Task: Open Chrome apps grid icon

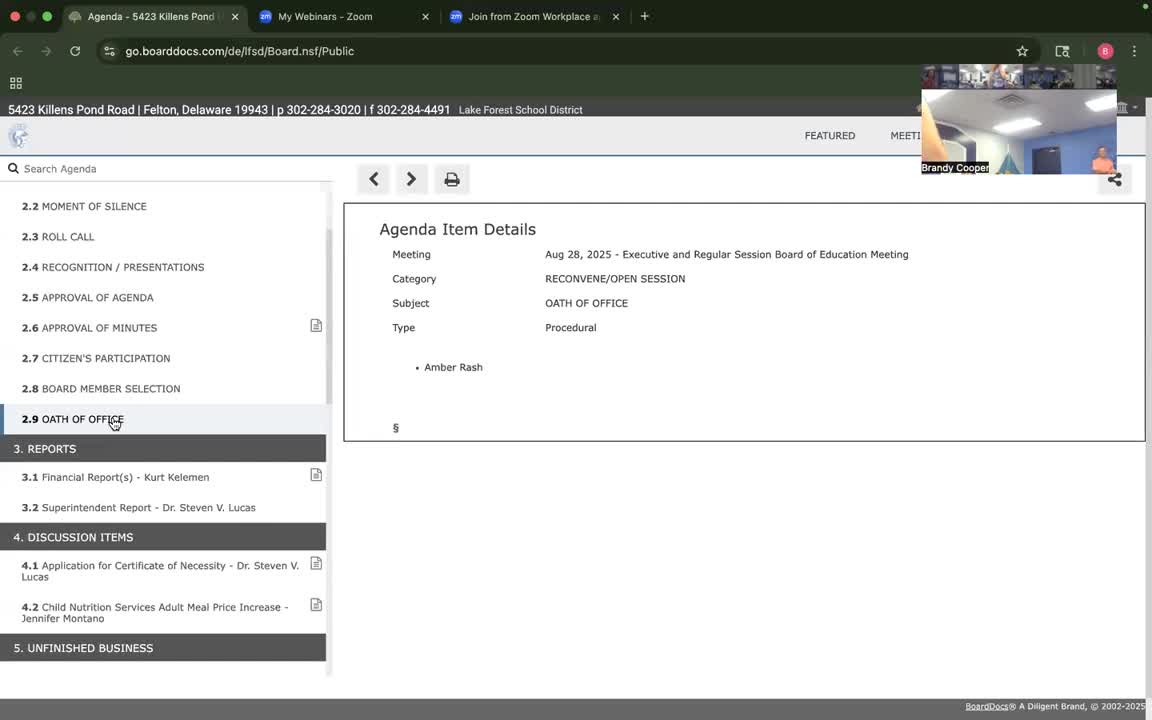Action: point(16,83)
